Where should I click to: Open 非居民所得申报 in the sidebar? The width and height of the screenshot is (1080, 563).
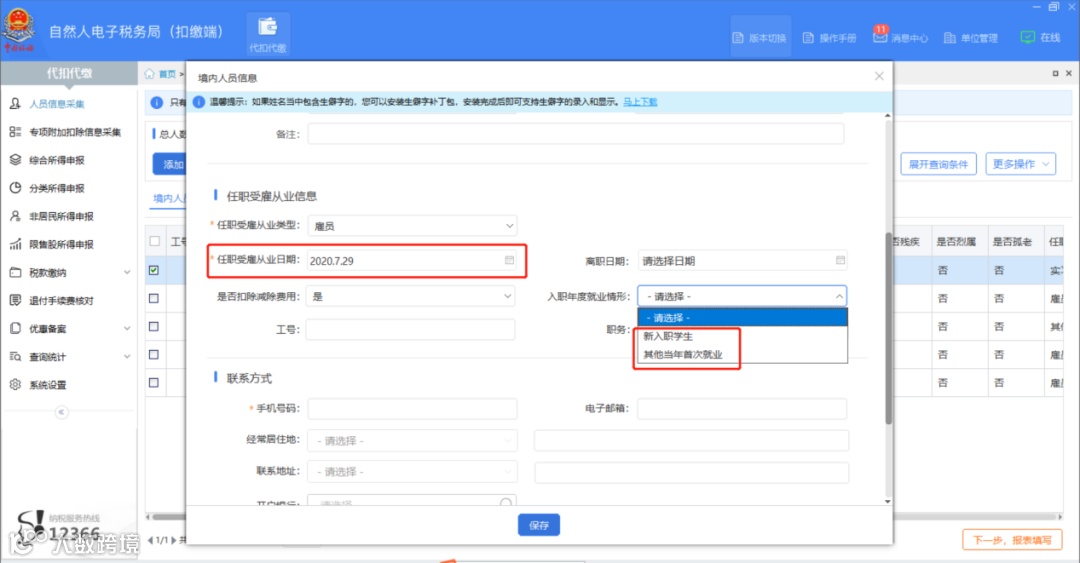pyautogui.click(x=61, y=216)
